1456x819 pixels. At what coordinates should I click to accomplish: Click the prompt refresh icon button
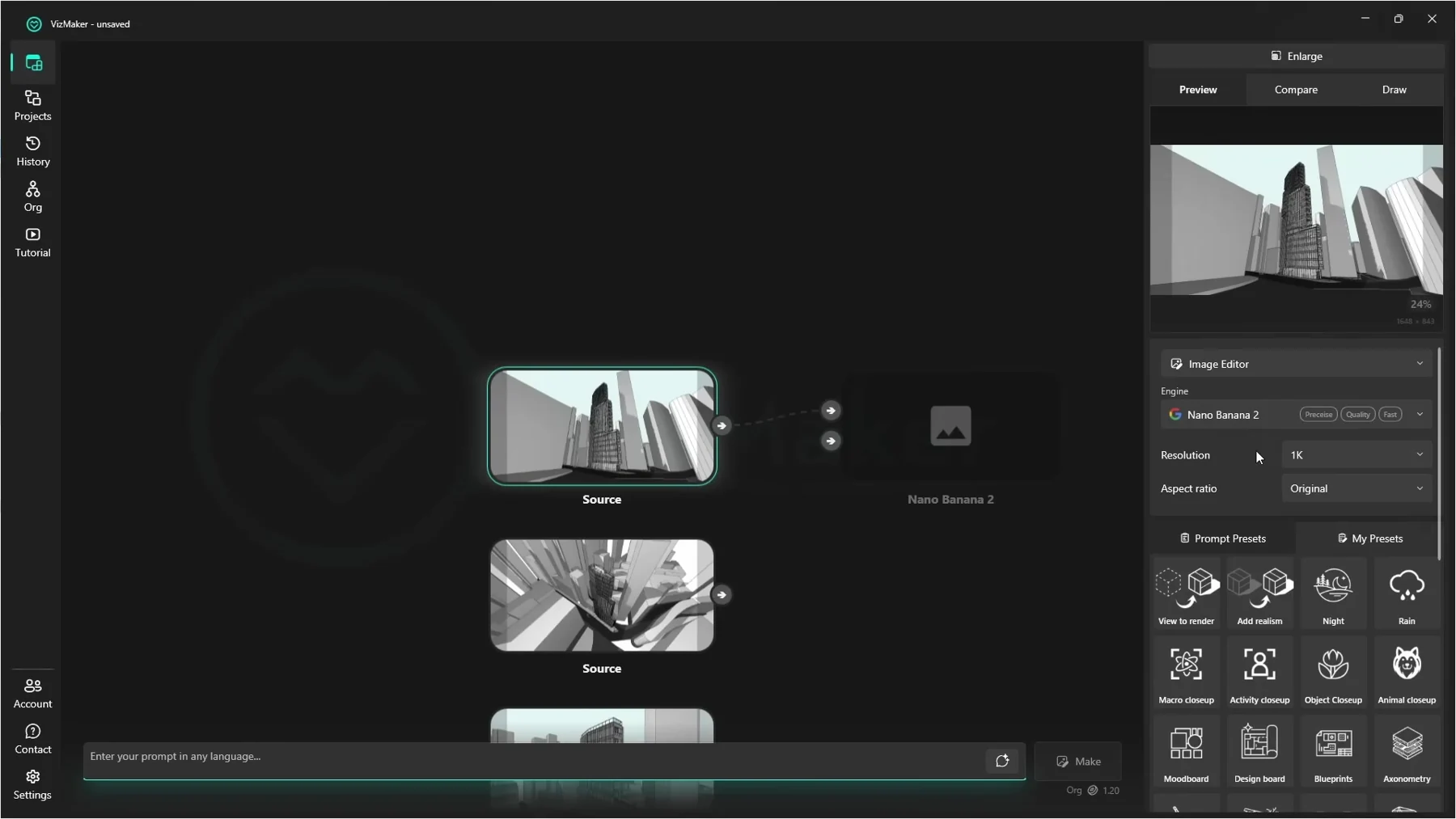(x=1002, y=761)
